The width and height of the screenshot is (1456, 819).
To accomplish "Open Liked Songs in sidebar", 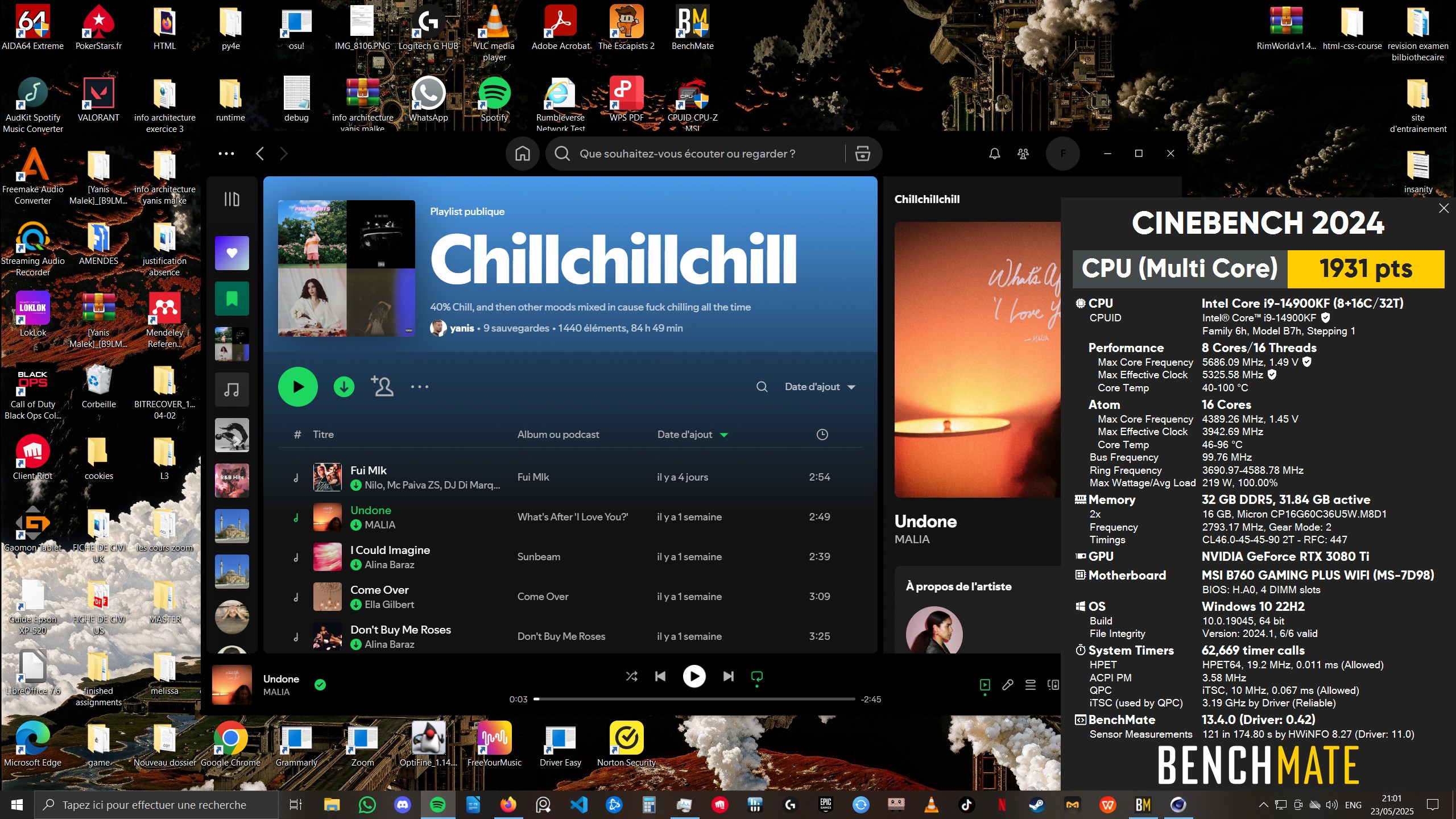I will click(231, 253).
